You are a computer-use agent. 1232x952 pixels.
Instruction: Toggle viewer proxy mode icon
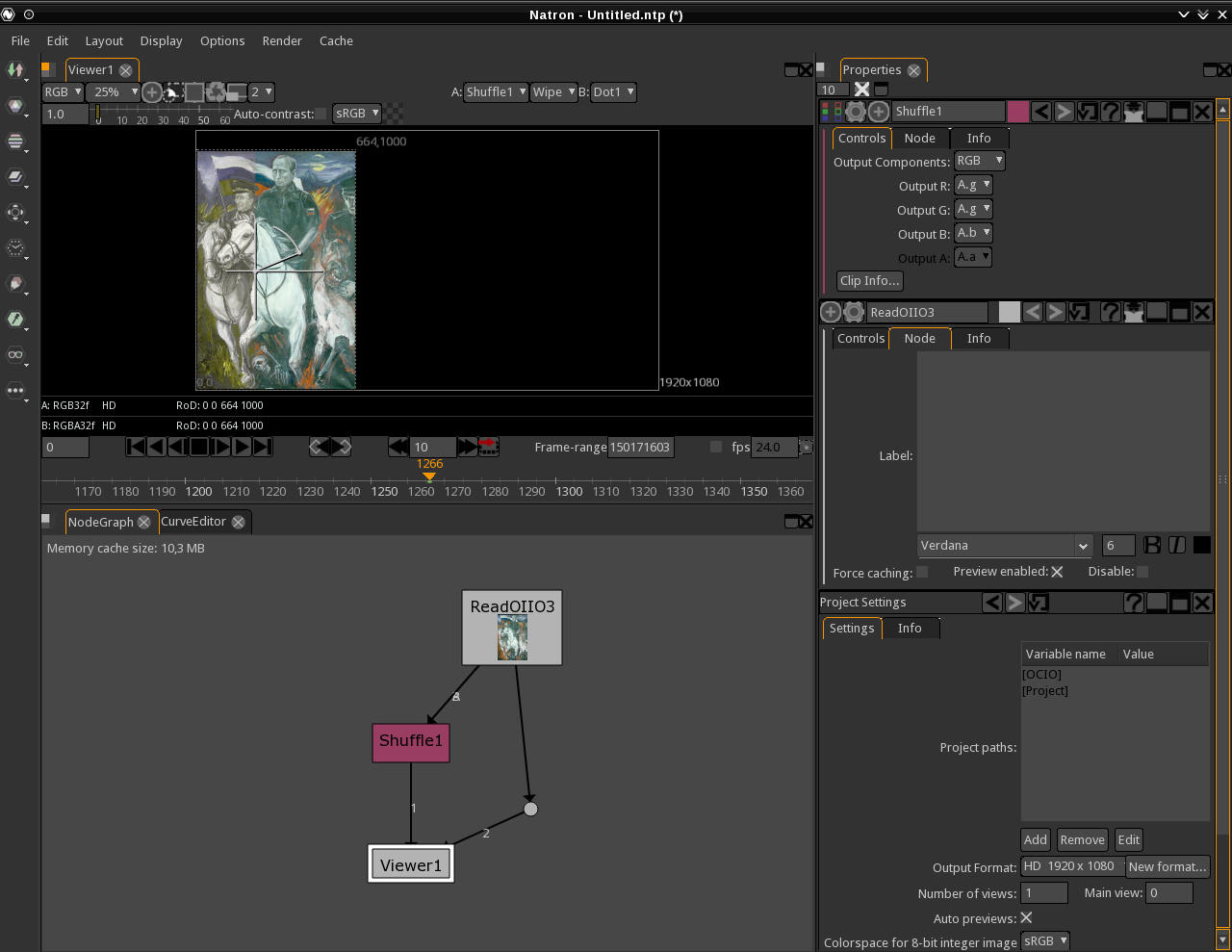tap(237, 92)
